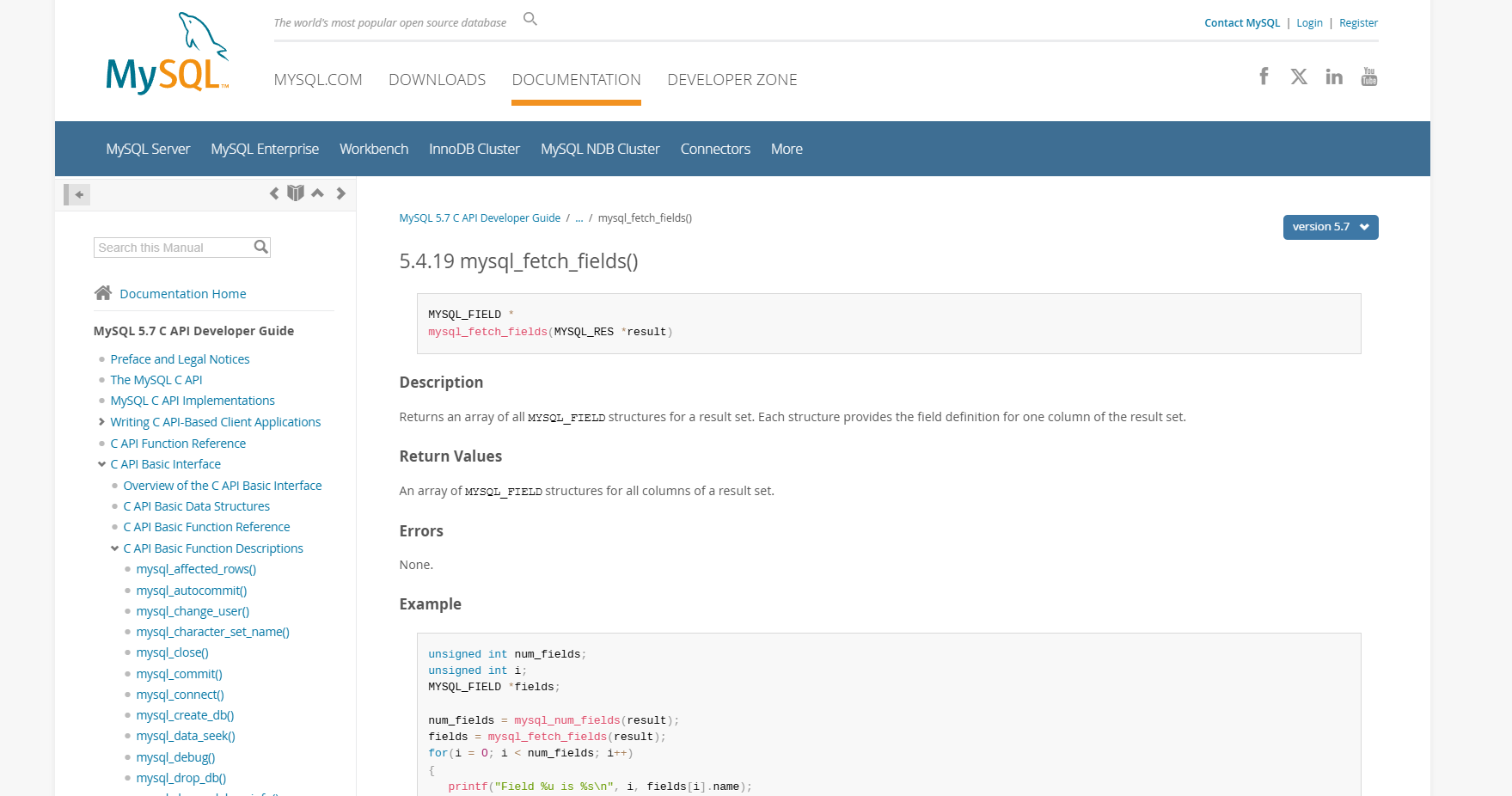Open MySQL LinkedIn icon
The image size is (1512, 796).
point(1334,77)
